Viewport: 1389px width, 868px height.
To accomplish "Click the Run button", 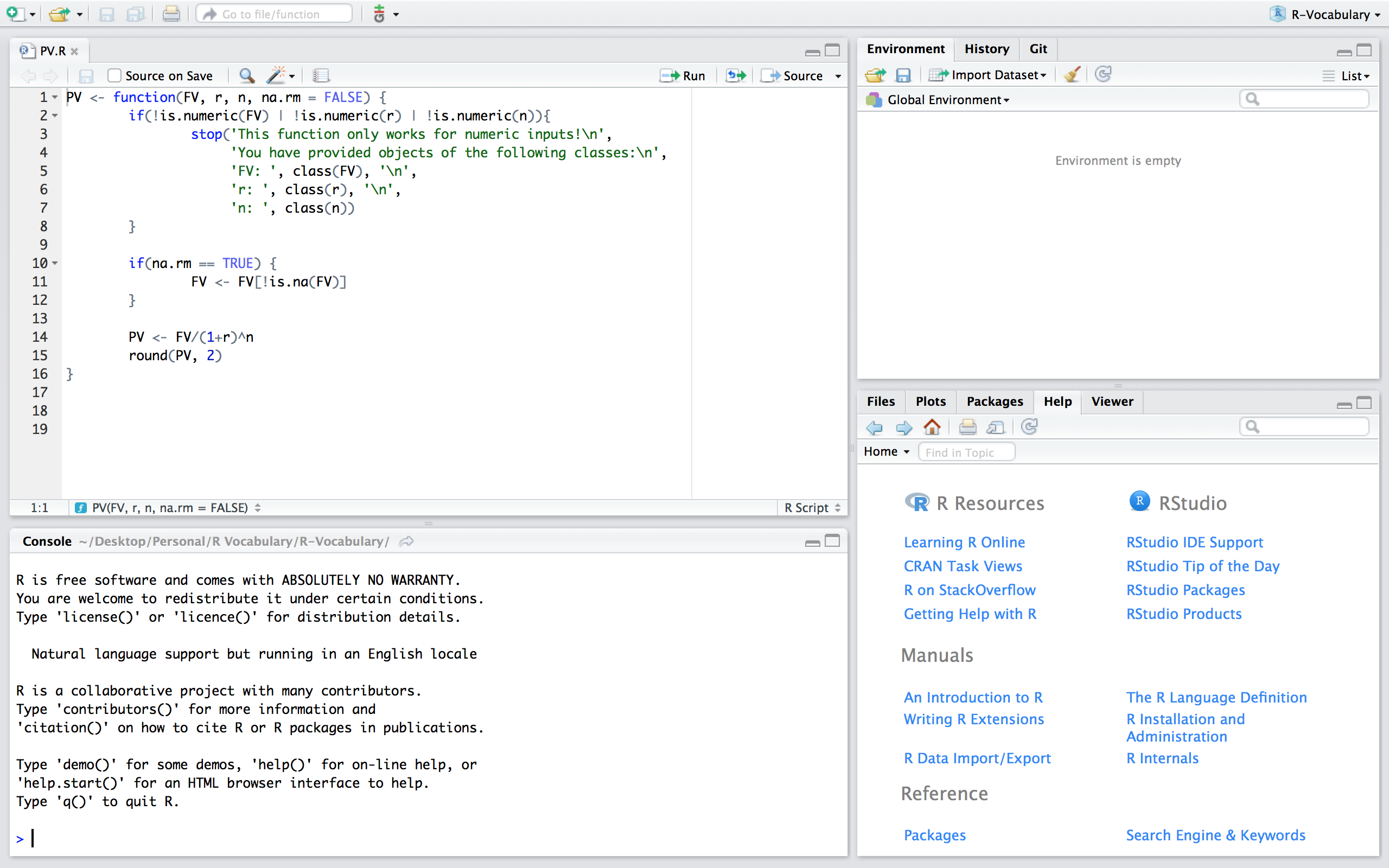I will point(683,76).
